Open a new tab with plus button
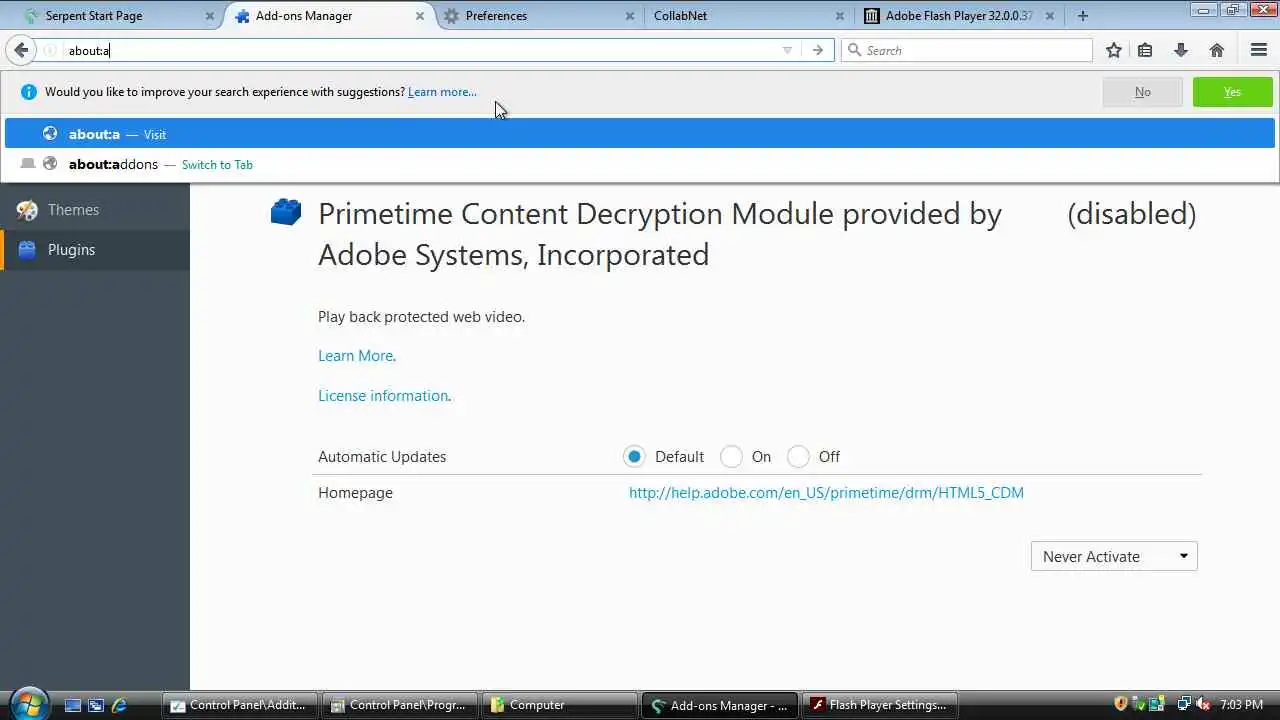 click(x=1083, y=16)
